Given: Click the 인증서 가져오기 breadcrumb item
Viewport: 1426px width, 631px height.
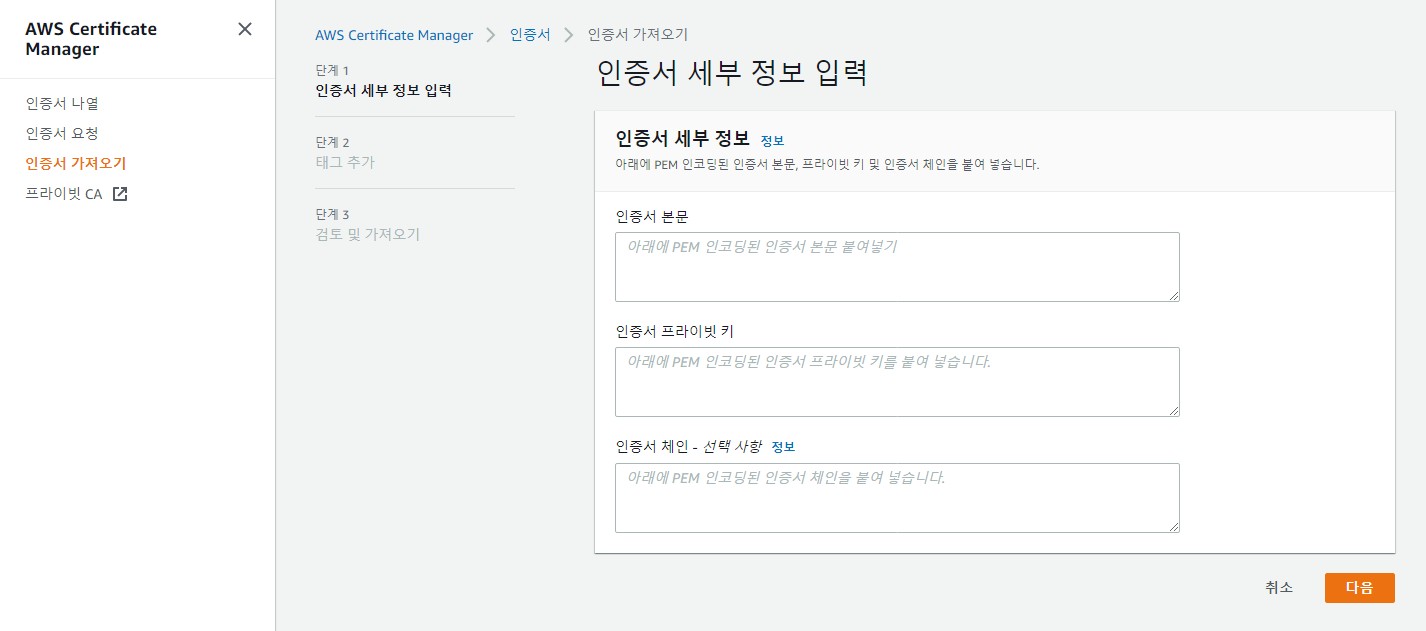Looking at the screenshot, I should point(637,35).
